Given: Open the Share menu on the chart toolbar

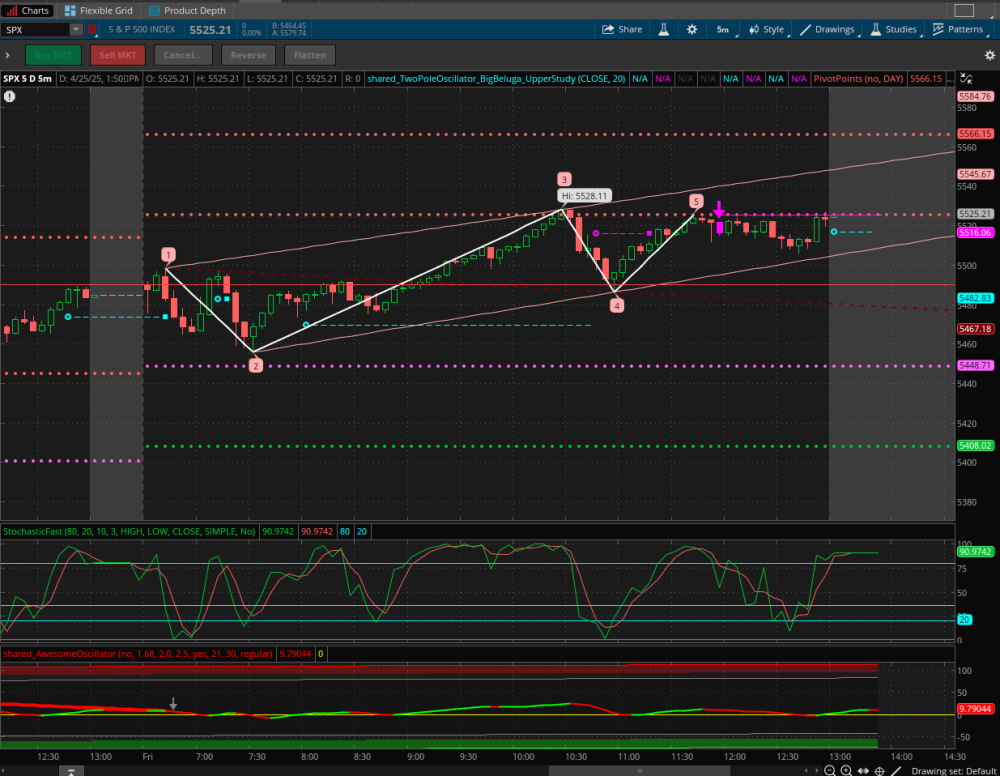Looking at the screenshot, I should (622, 29).
